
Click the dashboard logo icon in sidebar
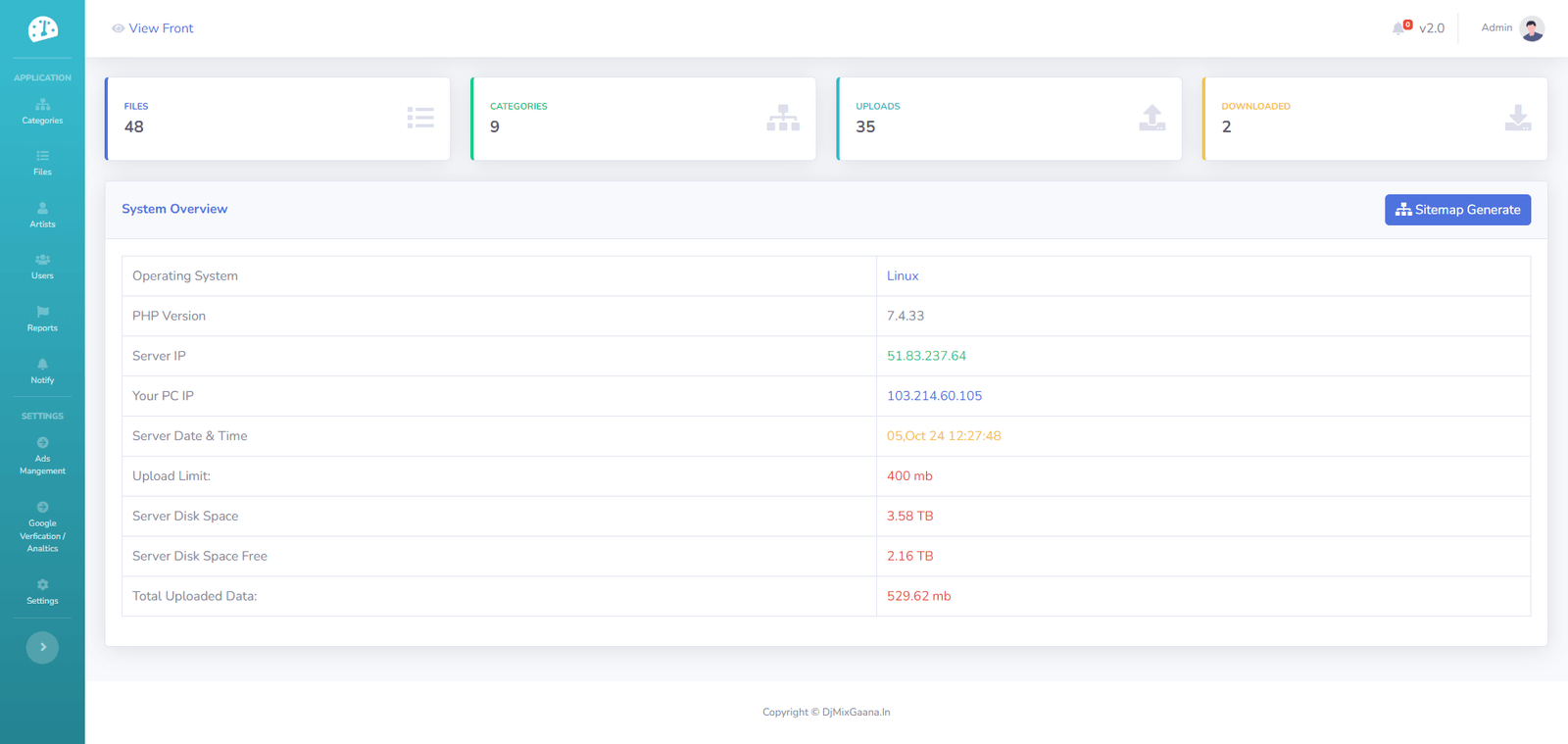tap(42, 29)
